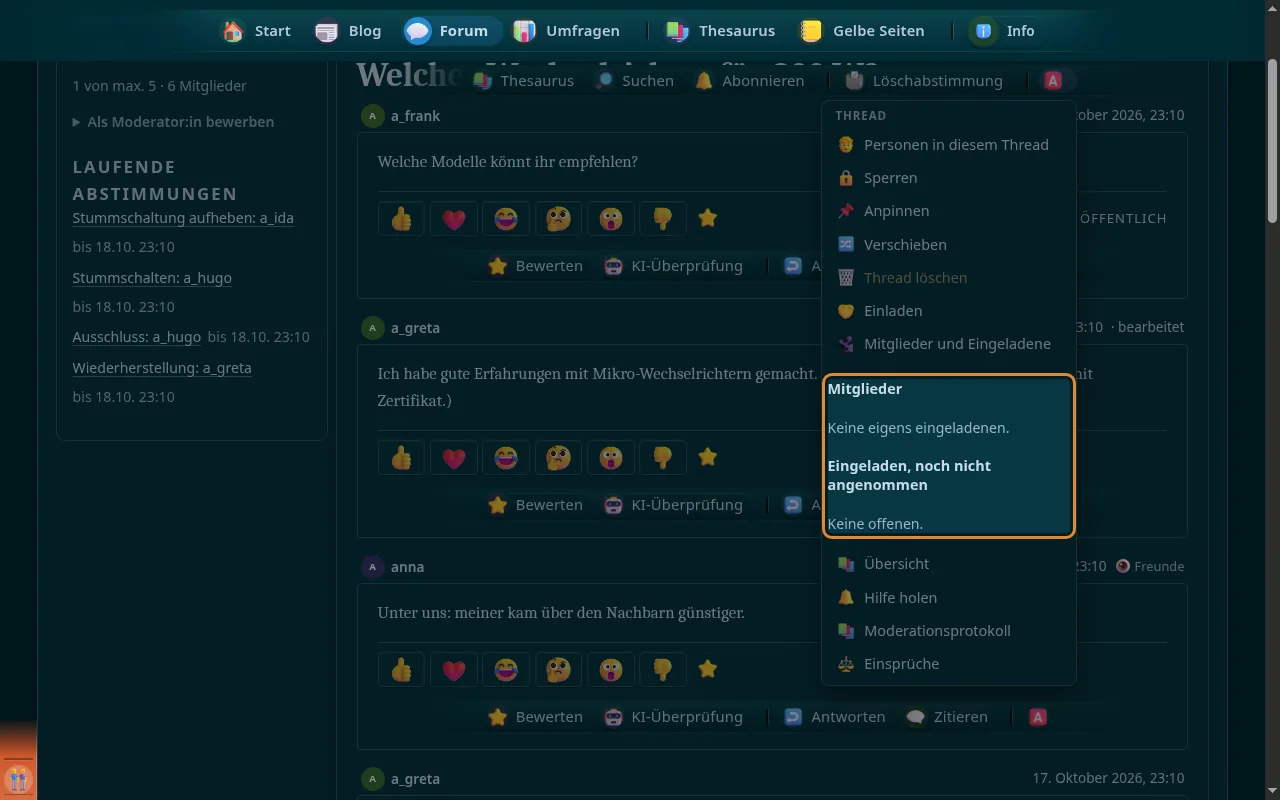React with heart on a_frank's post
This screenshot has width=1280, height=800.
pos(454,218)
